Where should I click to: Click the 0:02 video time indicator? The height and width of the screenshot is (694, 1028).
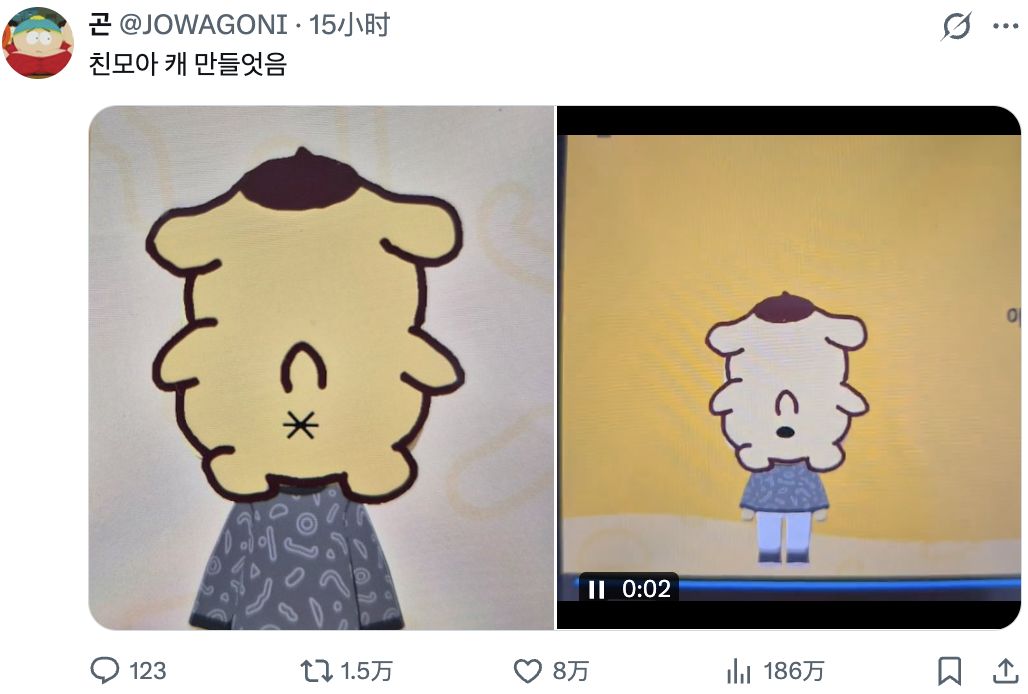point(646,589)
